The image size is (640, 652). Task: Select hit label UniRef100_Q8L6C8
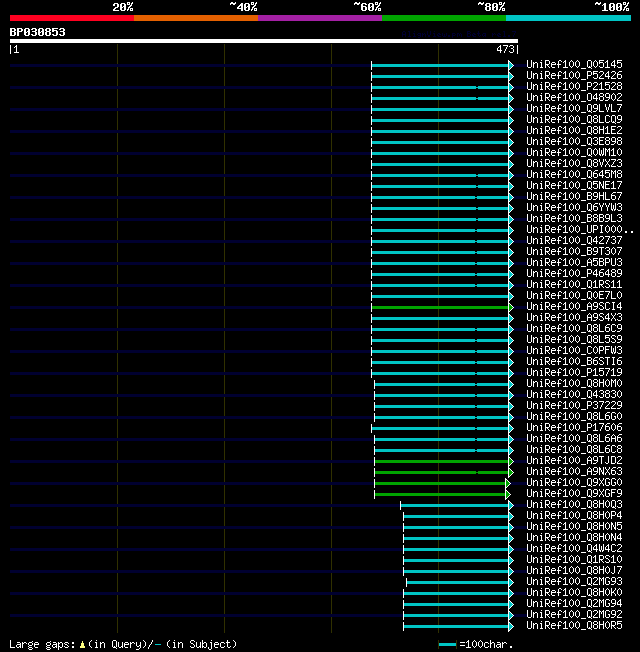coord(574,449)
